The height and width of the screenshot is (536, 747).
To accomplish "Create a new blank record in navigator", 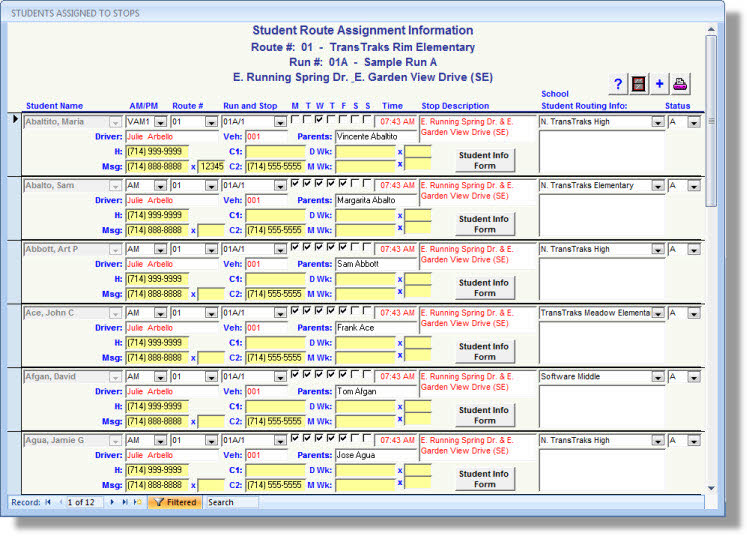I will (x=138, y=502).
